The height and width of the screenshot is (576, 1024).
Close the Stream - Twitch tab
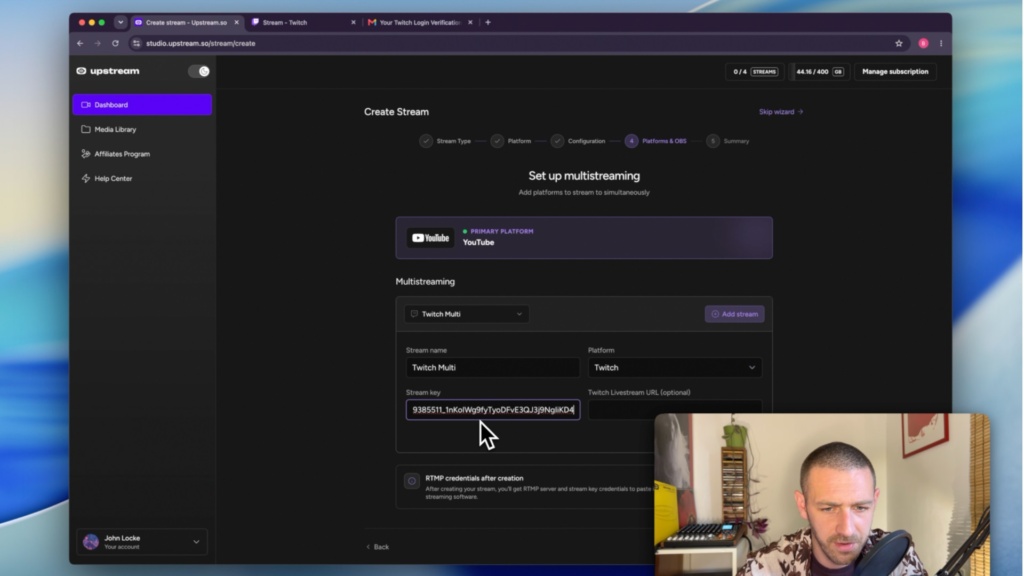pyautogui.click(x=353, y=22)
